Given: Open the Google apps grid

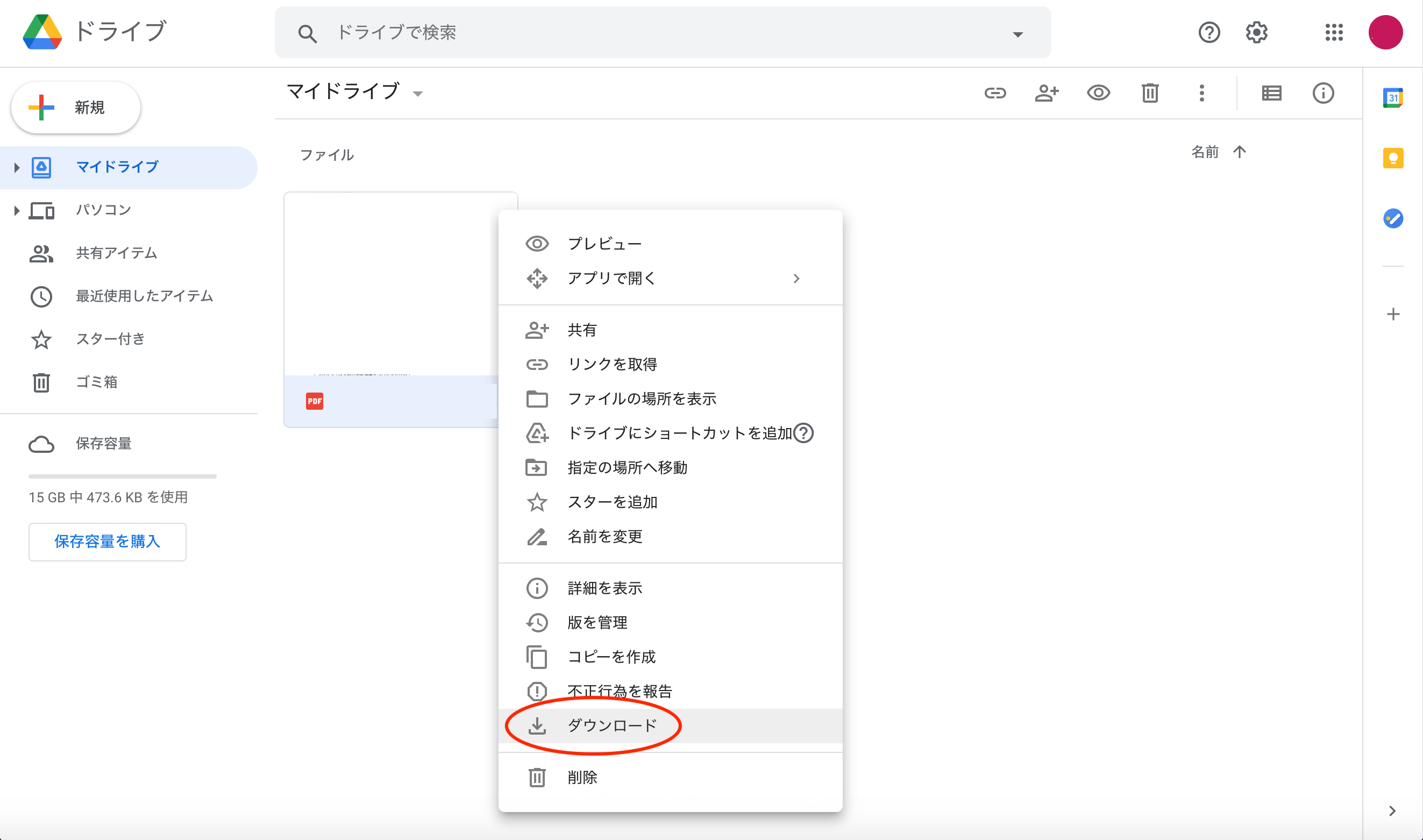Looking at the screenshot, I should tap(1334, 33).
